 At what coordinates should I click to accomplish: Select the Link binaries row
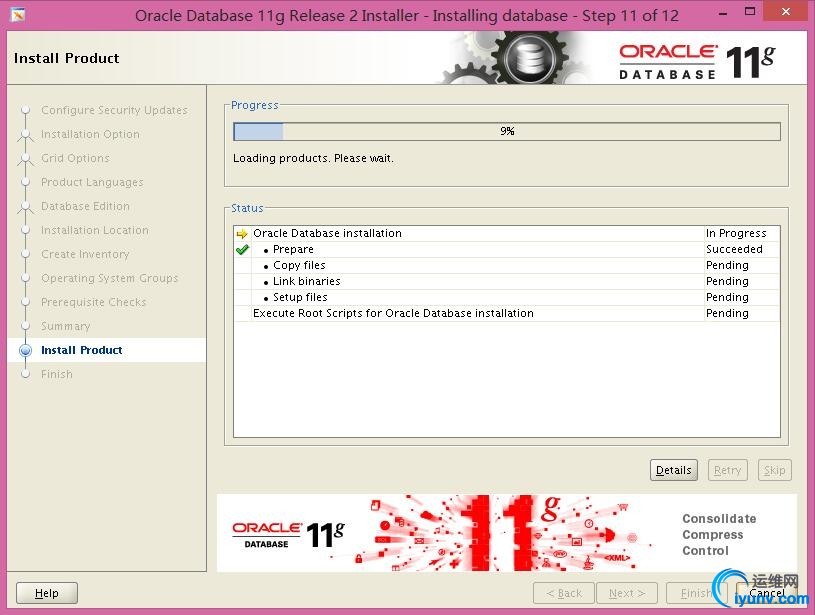coord(507,281)
